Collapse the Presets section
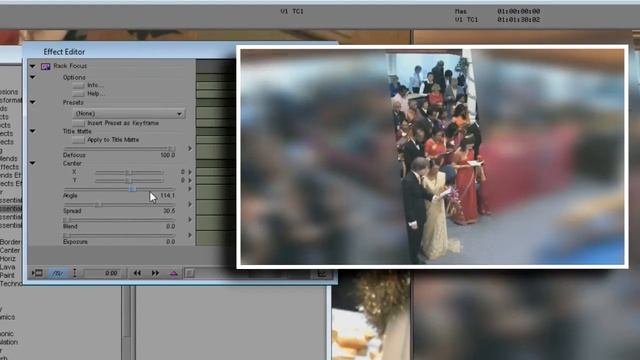This screenshot has width=640, height=360. 32,102
